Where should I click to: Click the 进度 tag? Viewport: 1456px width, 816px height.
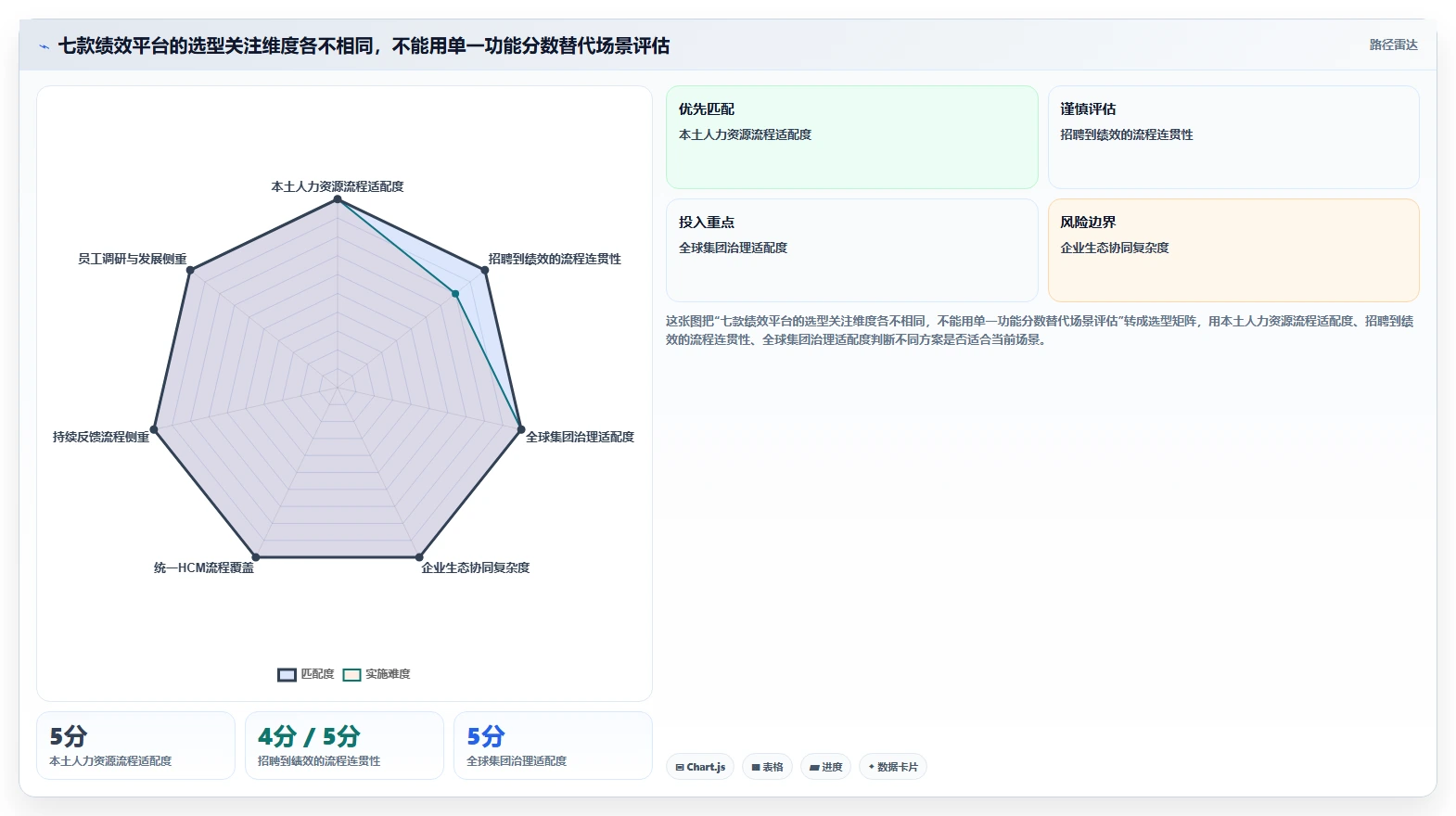[825, 767]
